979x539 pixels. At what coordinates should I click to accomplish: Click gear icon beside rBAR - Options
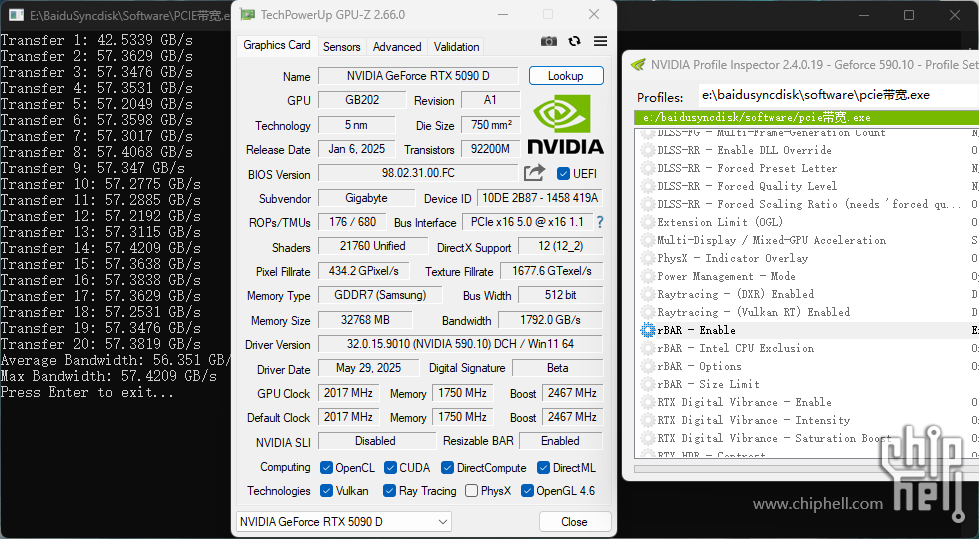tap(647, 366)
